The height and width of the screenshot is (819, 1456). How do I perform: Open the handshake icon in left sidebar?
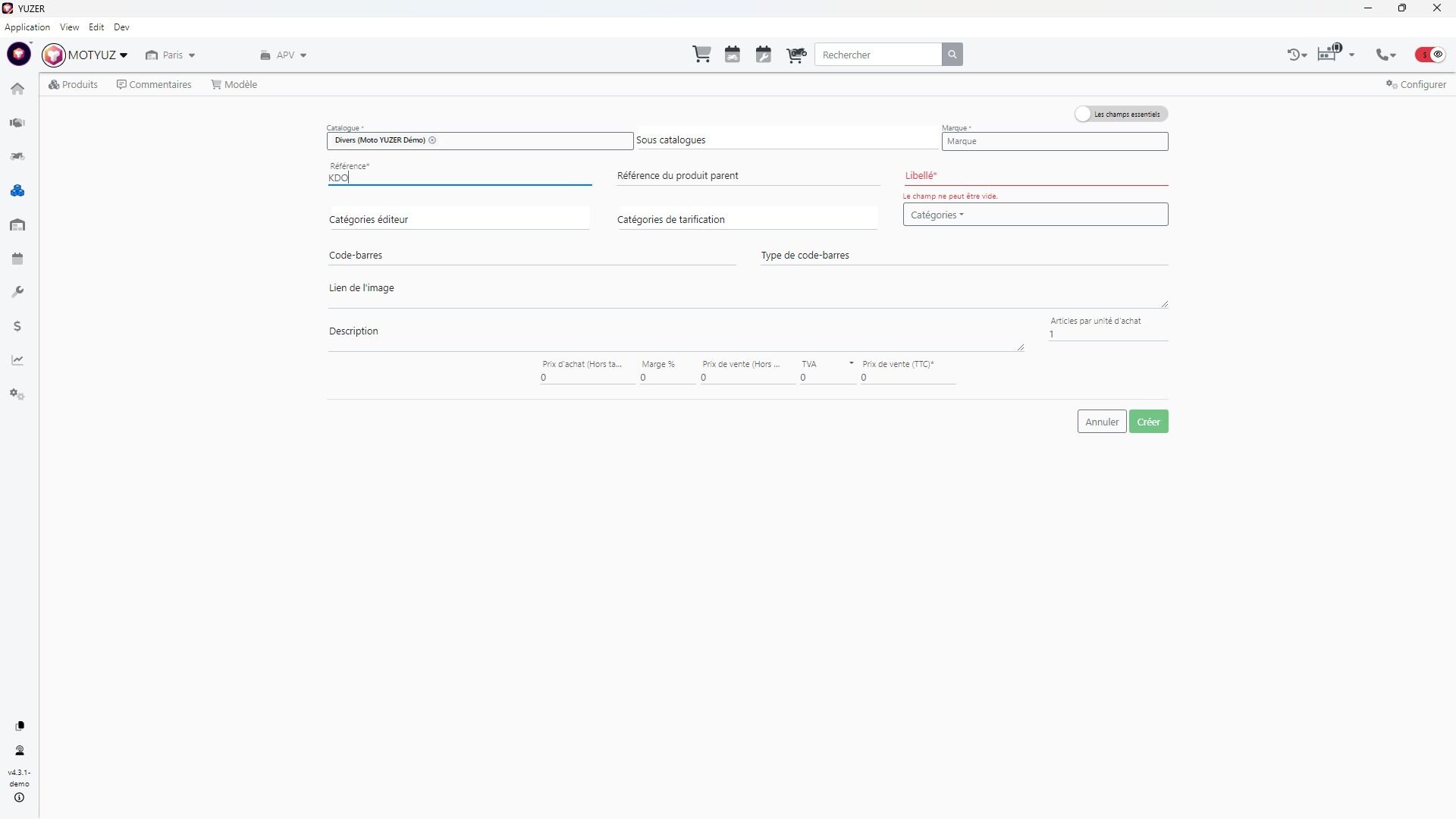[x=17, y=123]
